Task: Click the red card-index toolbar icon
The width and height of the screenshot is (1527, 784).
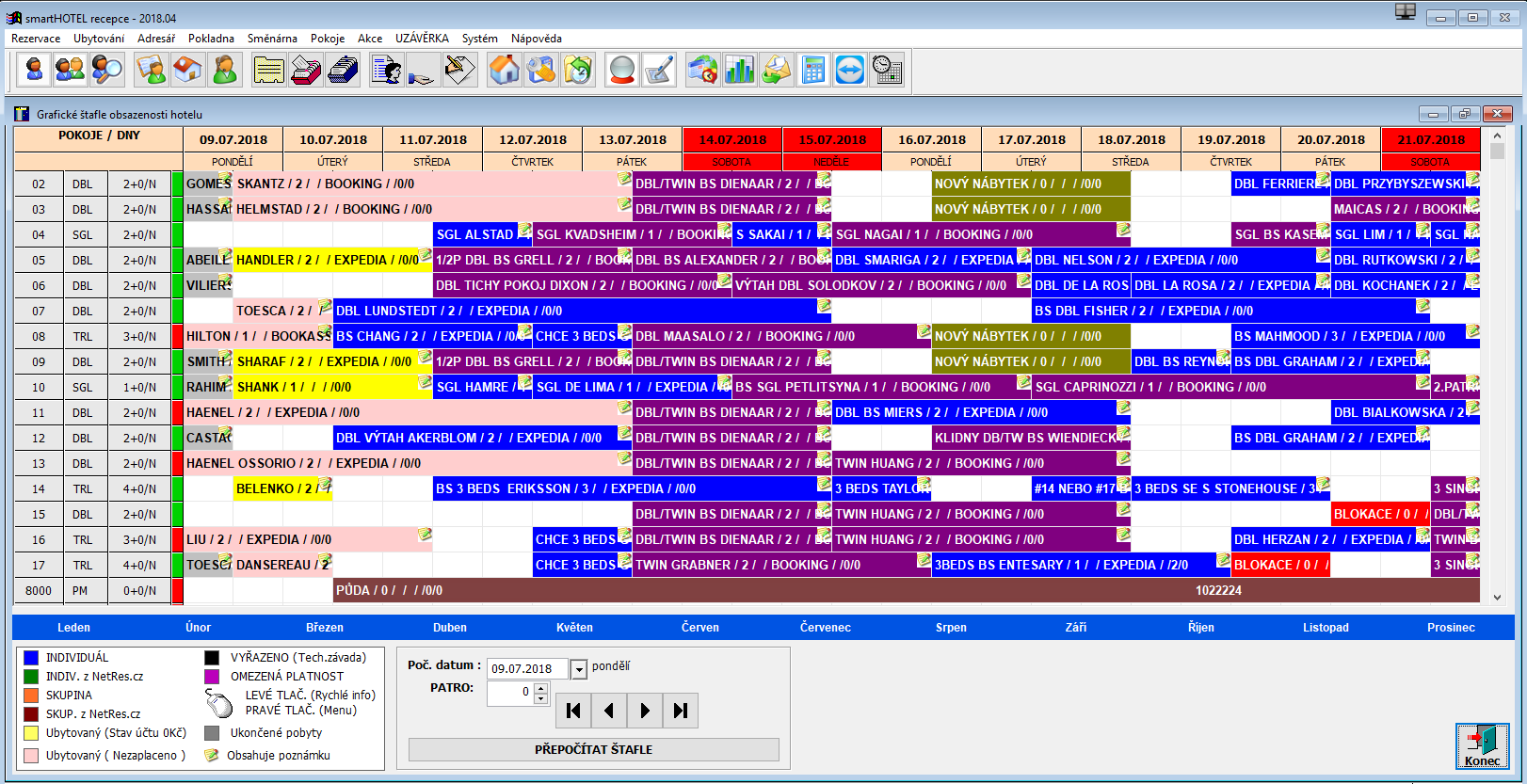Action: coord(306,70)
